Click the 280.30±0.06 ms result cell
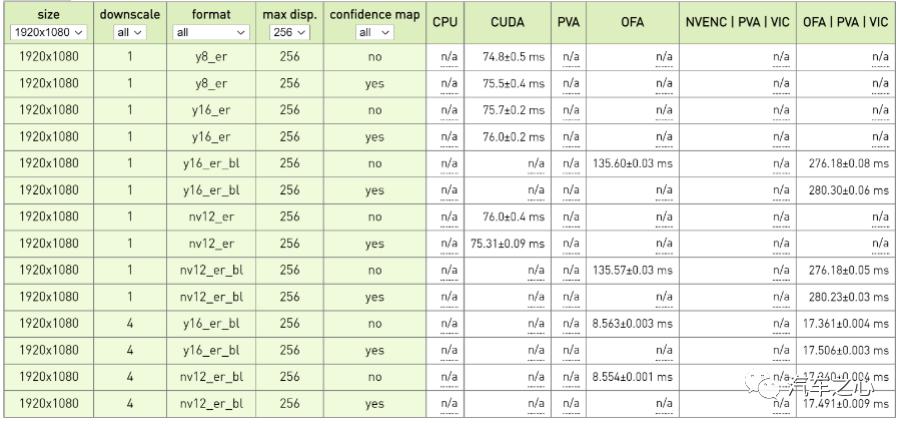 849,190
